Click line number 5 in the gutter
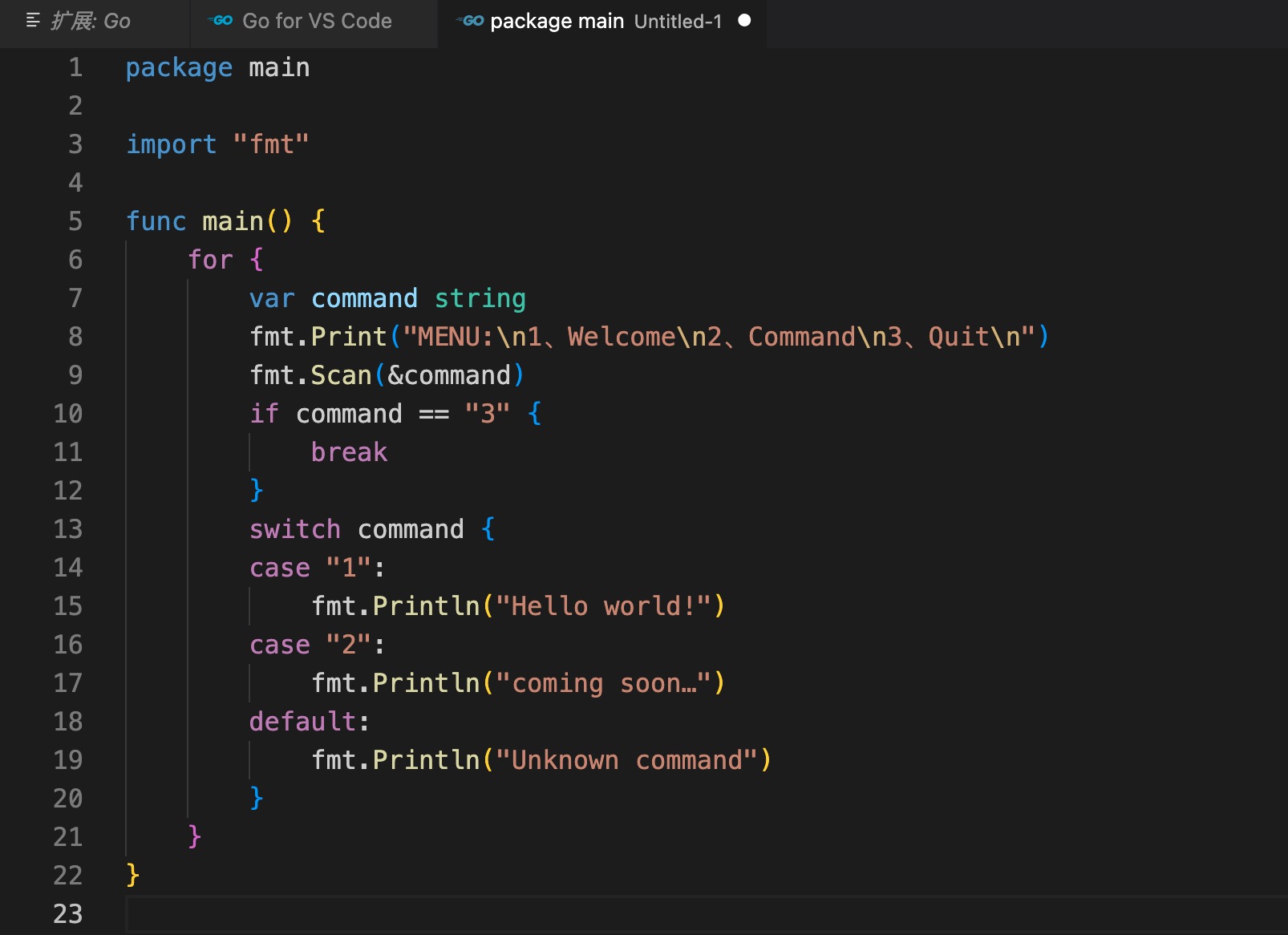1288x935 pixels. click(x=75, y=221)
